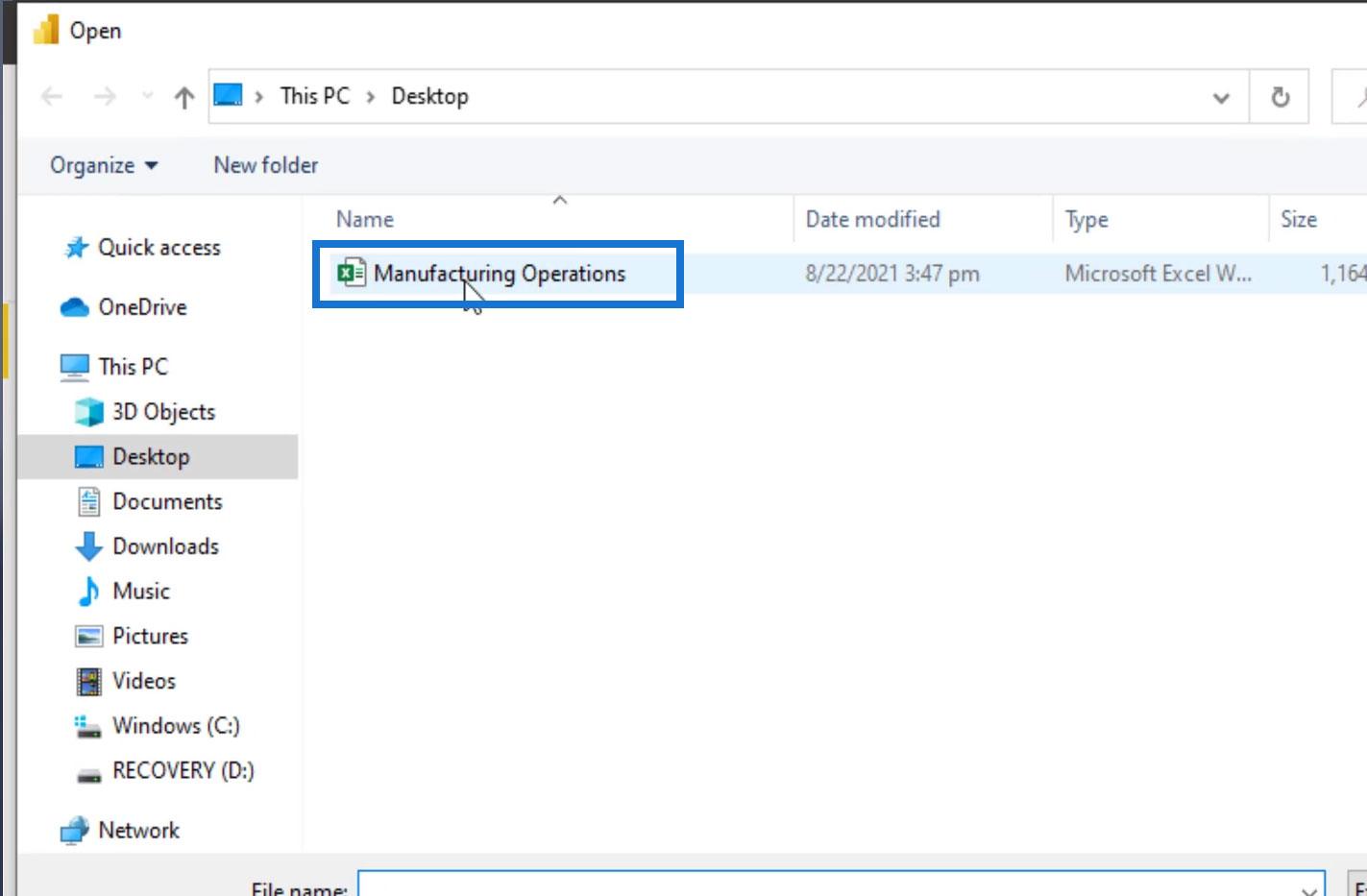Expand the chevron after This PC in path
This screenshot has width=1367, height=896.
point(370,97)
